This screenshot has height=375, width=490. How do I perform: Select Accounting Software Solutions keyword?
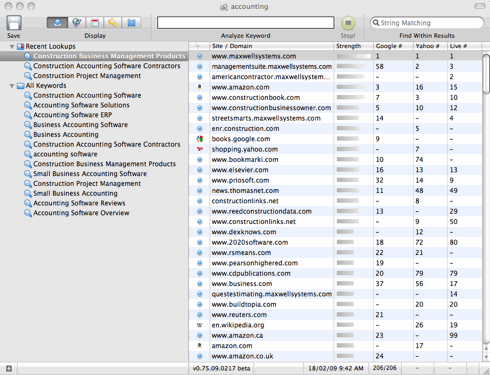coord(81,105)
